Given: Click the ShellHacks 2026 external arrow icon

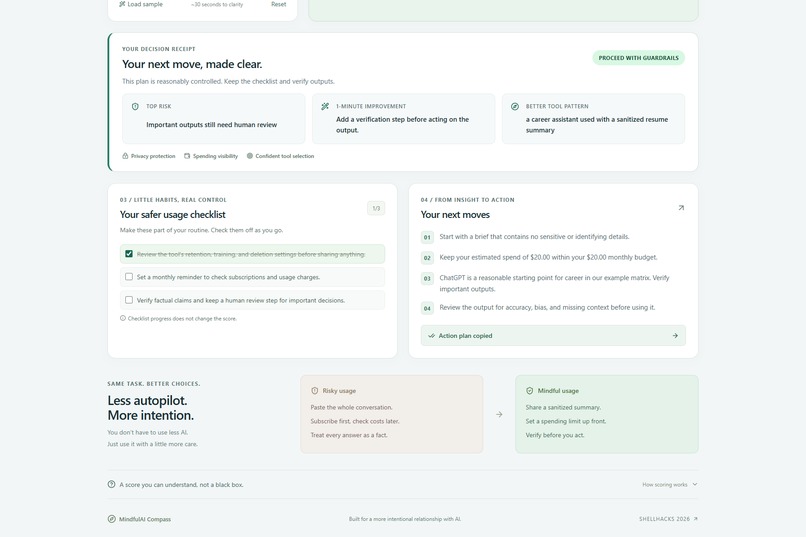Looking at the screenshot, I should 695,519.
